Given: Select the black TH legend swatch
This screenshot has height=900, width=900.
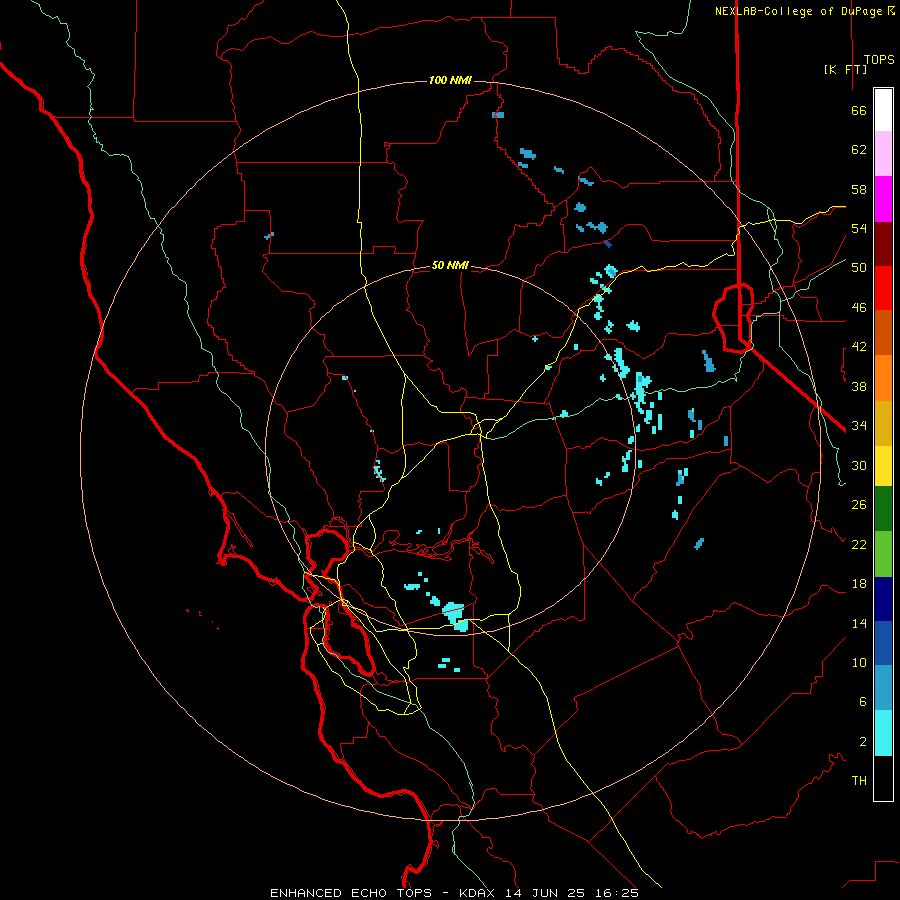Looking at the screenshot, I should coord(883,778).
